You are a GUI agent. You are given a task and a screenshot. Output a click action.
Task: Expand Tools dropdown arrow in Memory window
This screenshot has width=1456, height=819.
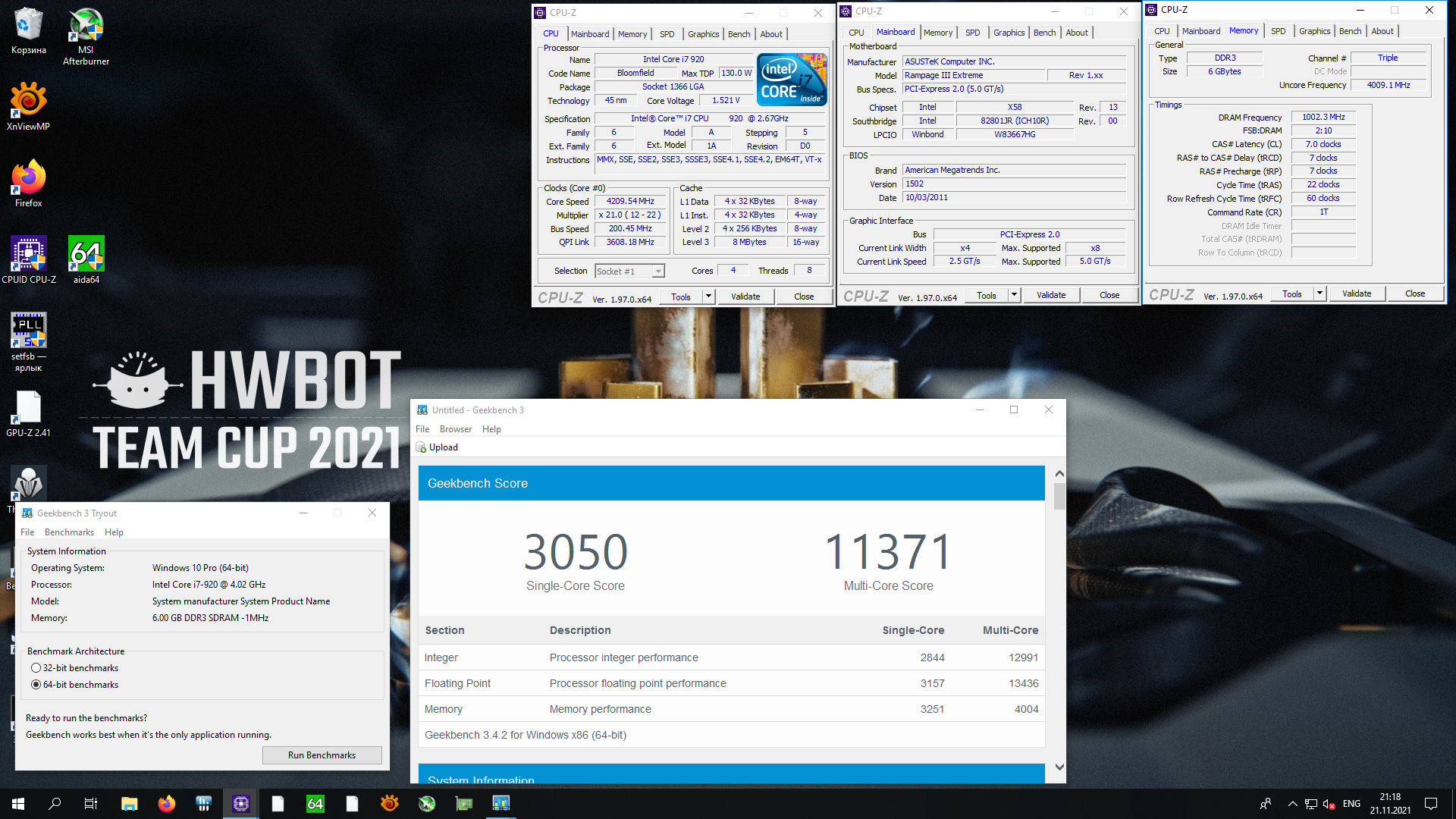tap(1319, 293)
